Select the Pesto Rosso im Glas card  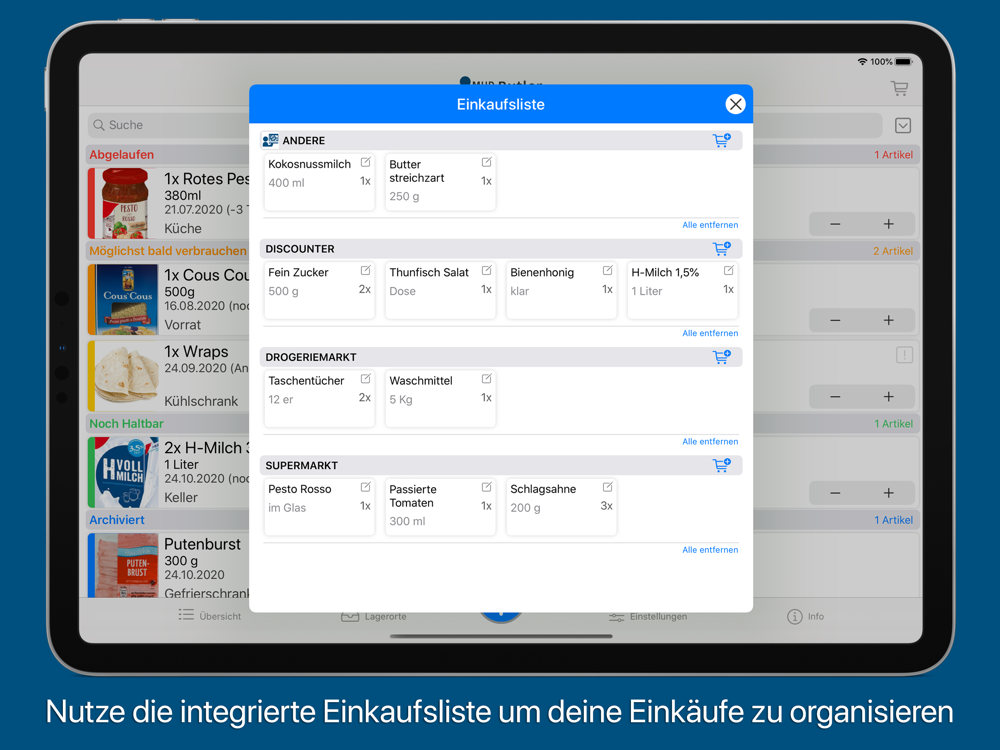coord(320,507)
